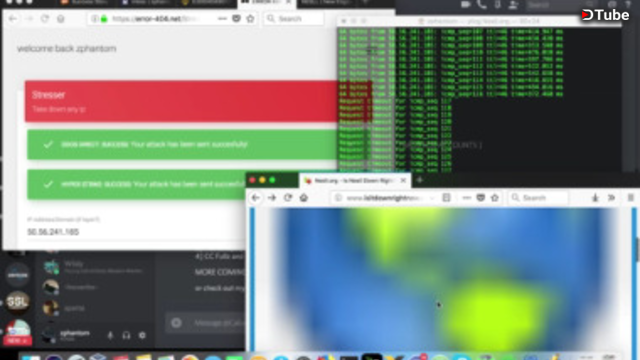Open page actions menu in isitdownrightnow address bar
The image size is (640, 360).
pyautogui.click(x=466, y=198)
